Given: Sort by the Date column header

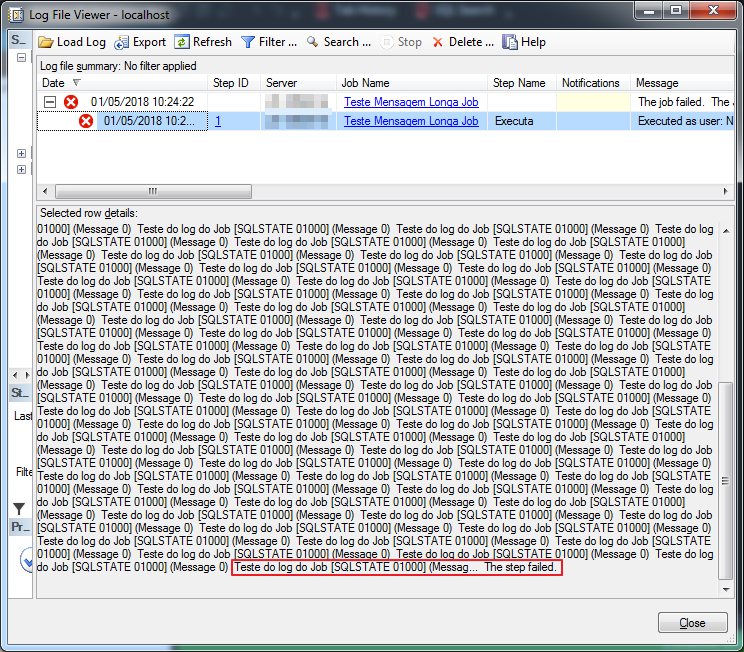Looking at the screenshot, I should click(122, 83).
